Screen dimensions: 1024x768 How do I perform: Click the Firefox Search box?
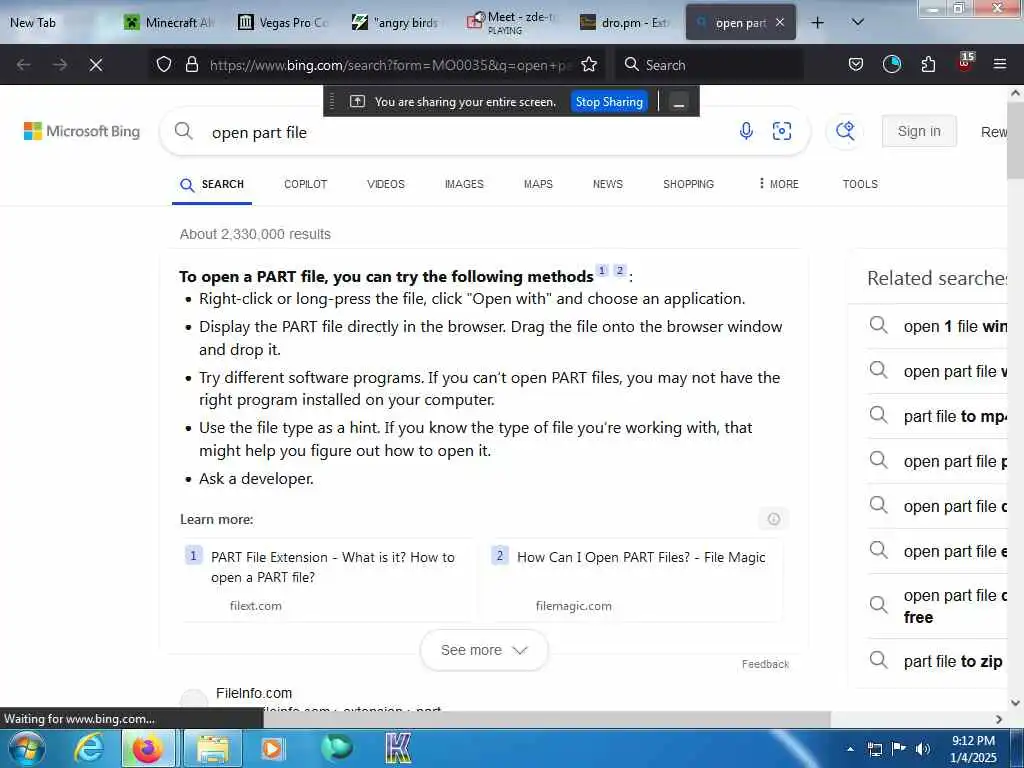[709, 65]
